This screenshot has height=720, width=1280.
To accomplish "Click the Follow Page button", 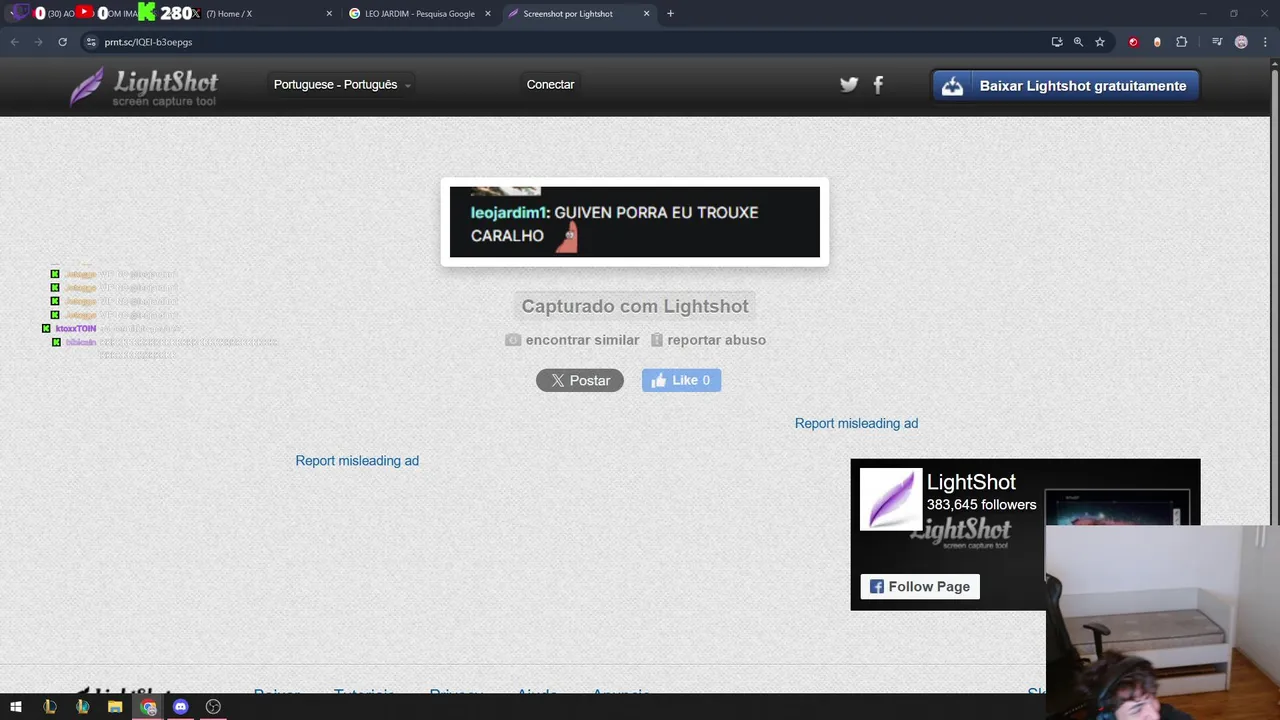I will click(920, 587).
